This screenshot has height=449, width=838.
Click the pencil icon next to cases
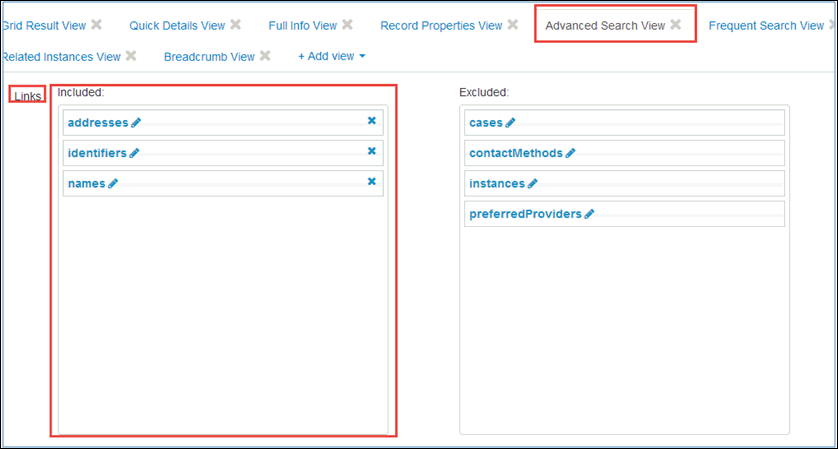pos(510,122)
